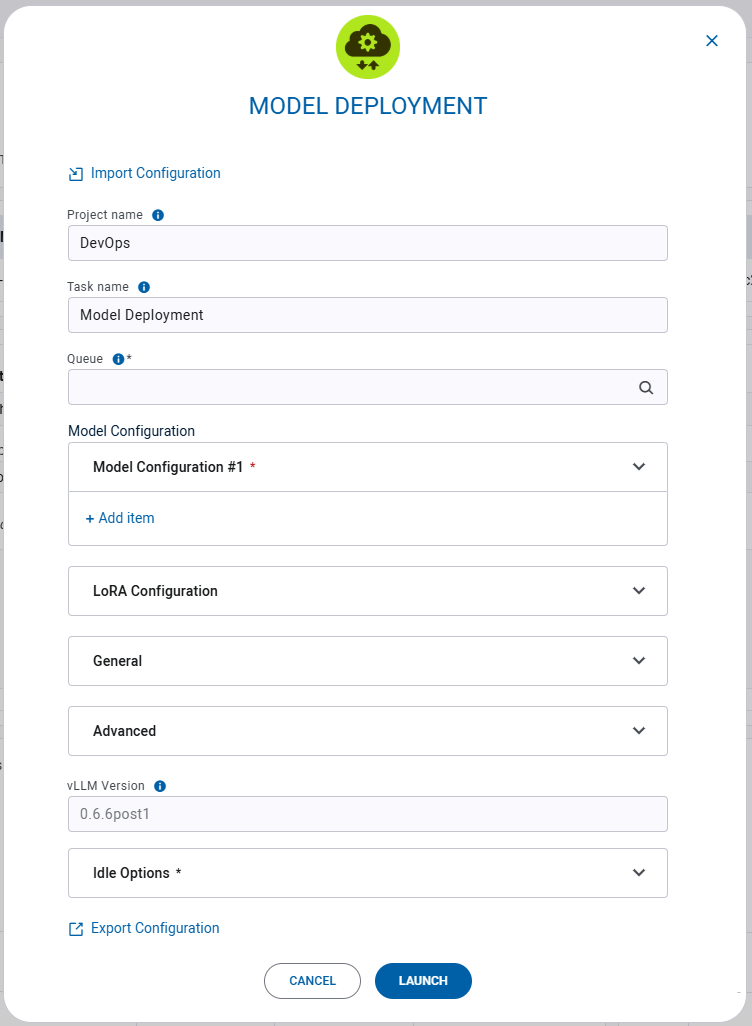Click the Export Configuration icon
The image size is (752, 1026).
coord(75,928)
